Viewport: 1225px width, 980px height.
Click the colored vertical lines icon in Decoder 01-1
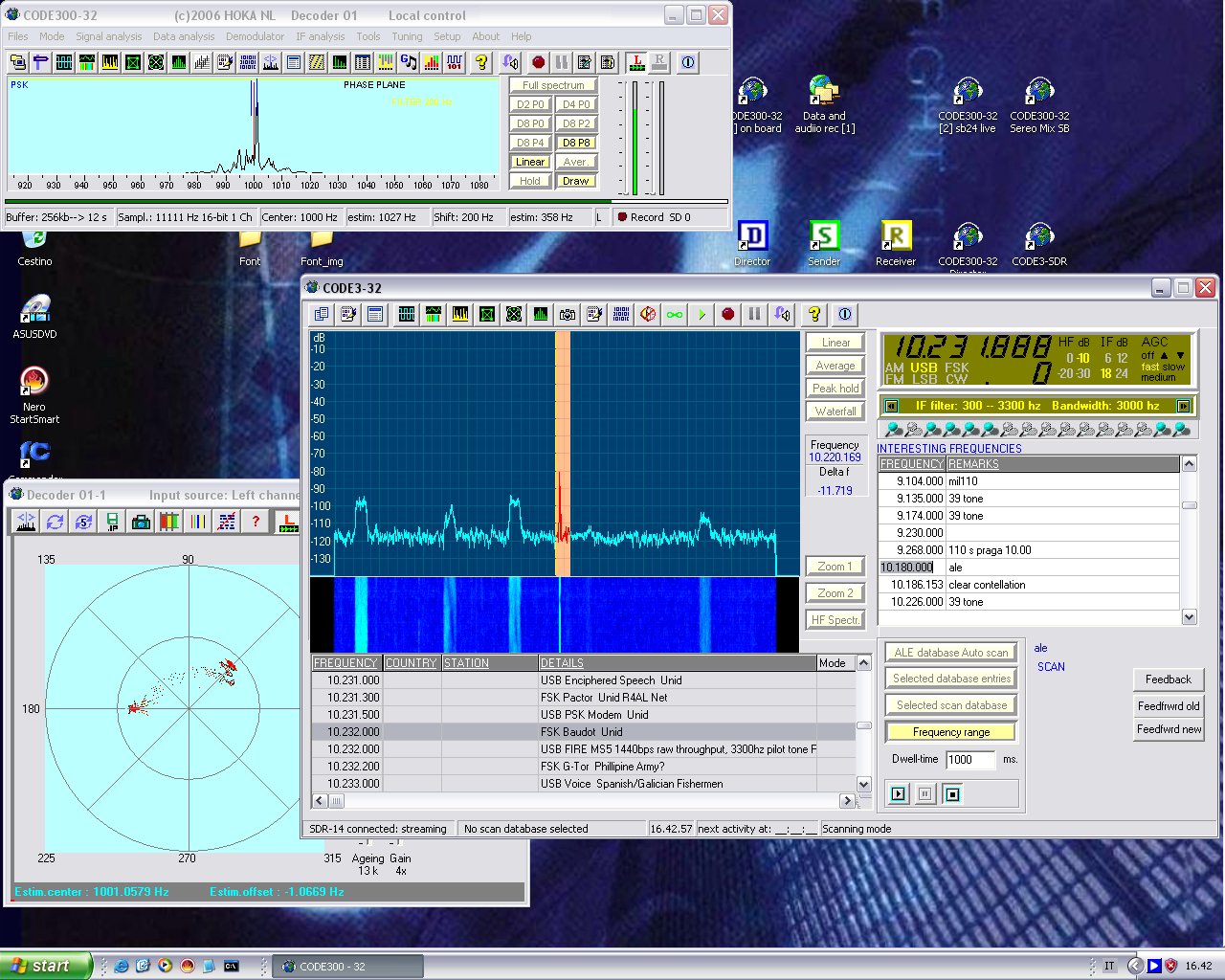pos(198,522)
